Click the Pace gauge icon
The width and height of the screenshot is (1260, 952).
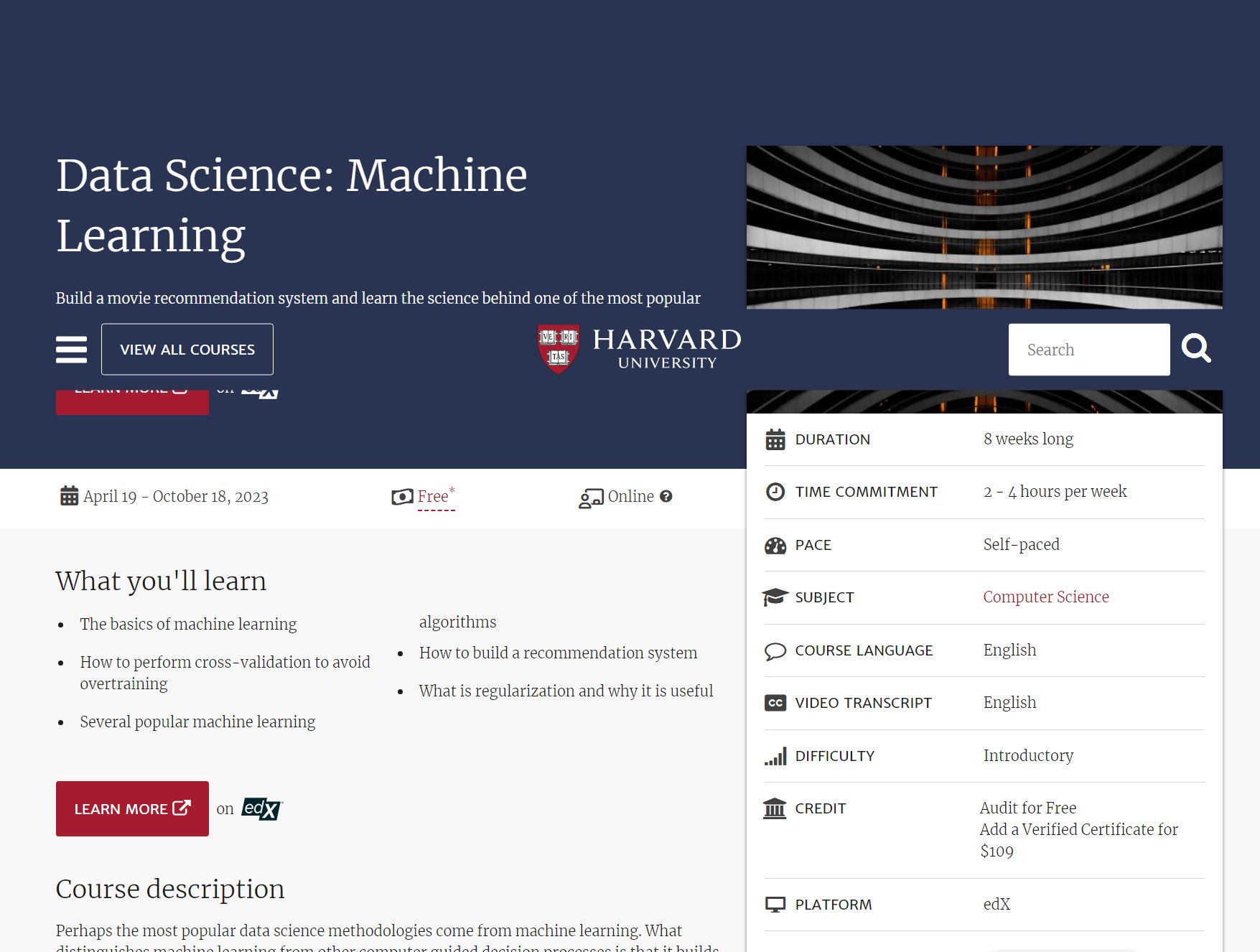coord(775,545)
